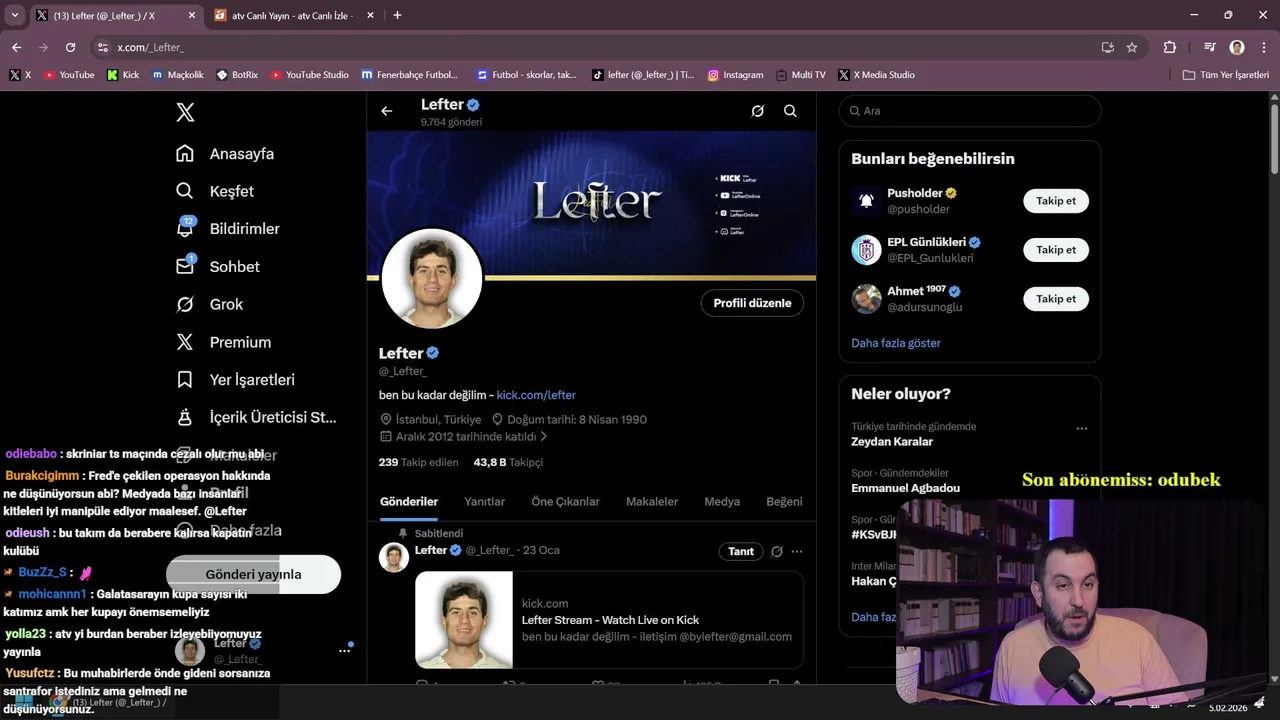Open the Zeydan Karalar trend

click(892, 441)
